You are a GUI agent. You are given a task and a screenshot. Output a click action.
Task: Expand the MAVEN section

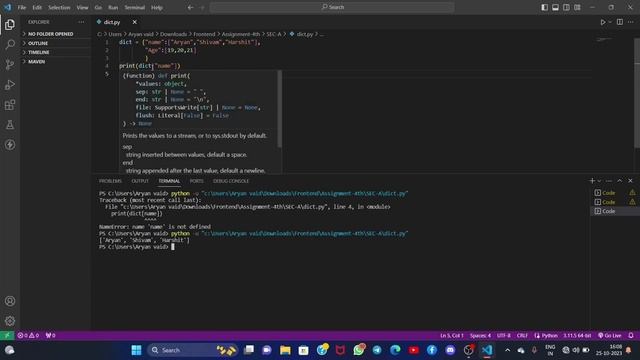pos(56,62)
